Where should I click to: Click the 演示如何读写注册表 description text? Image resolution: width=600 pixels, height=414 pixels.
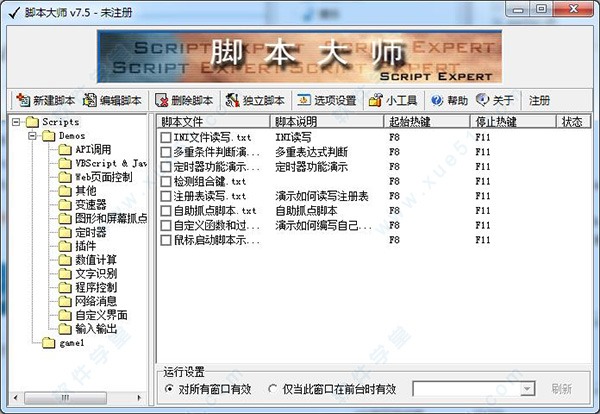click(322, 196)
